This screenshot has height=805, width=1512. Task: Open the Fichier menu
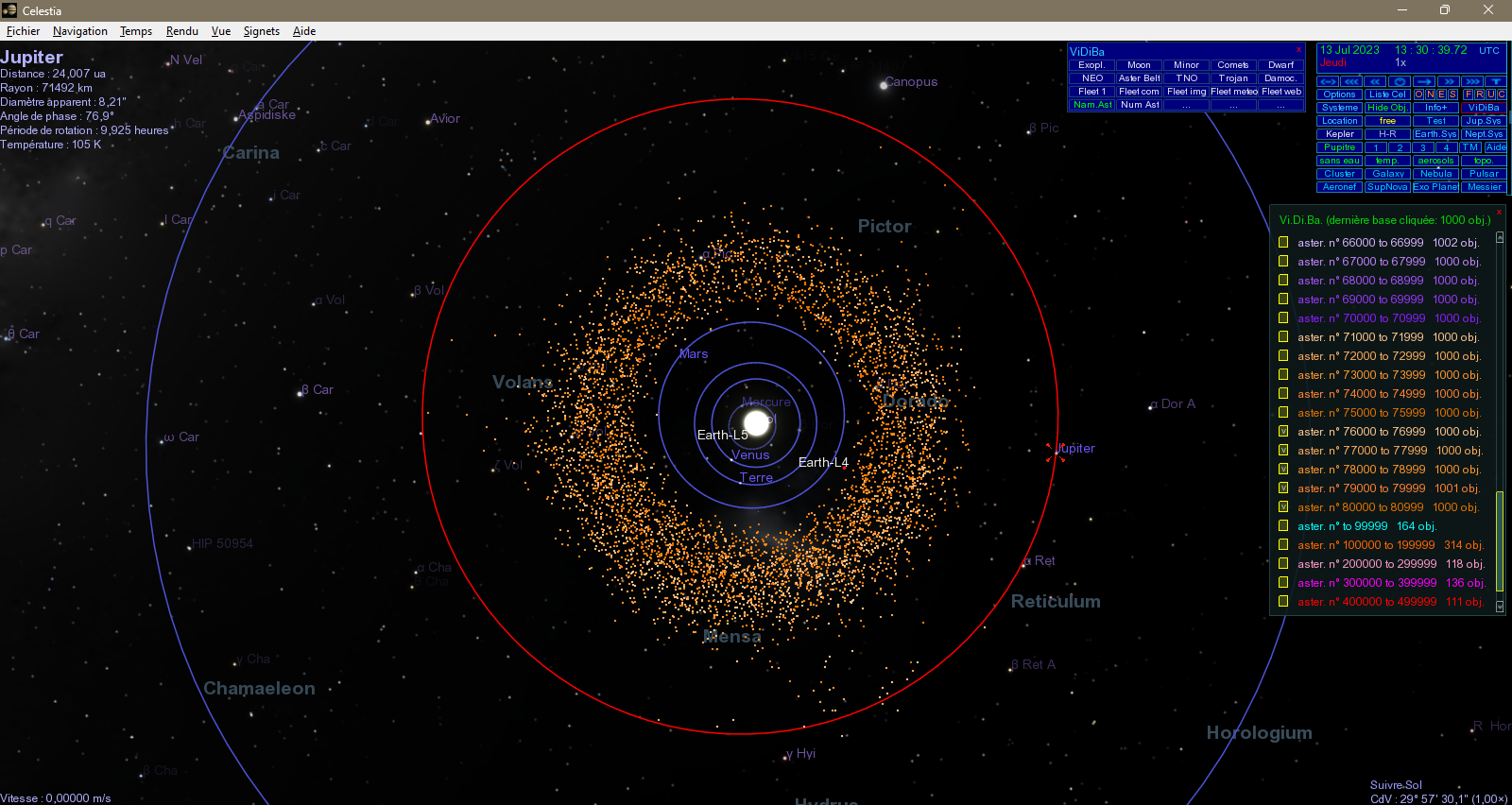[x=23, y=31]
